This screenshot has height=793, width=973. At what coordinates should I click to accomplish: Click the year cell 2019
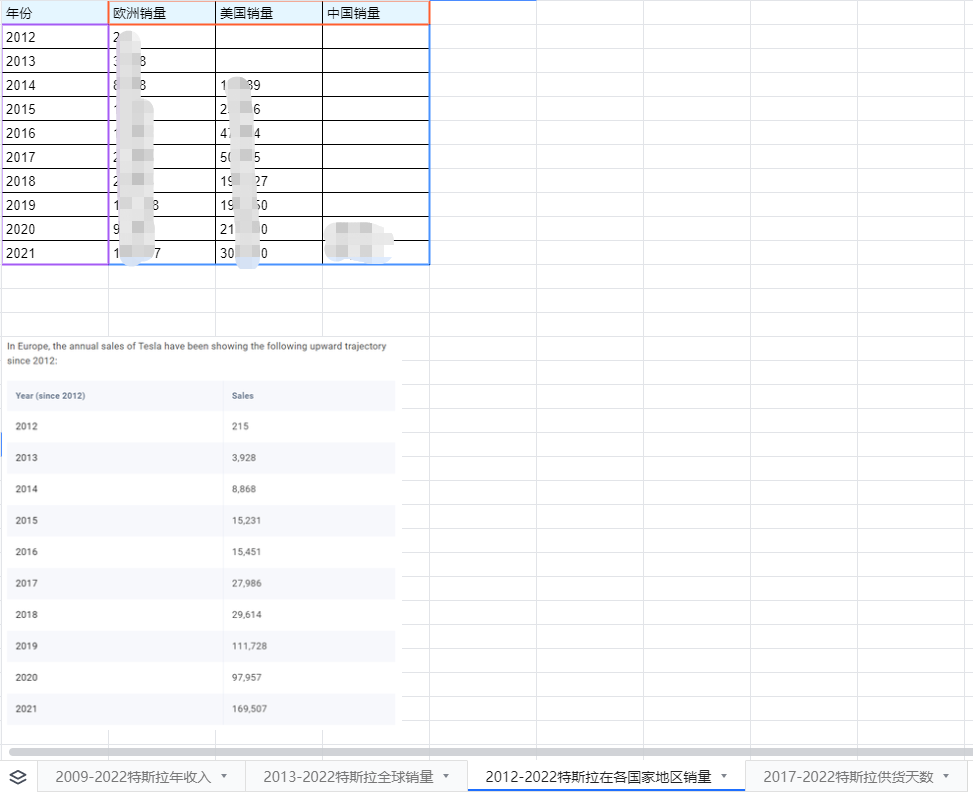(55, 205)
